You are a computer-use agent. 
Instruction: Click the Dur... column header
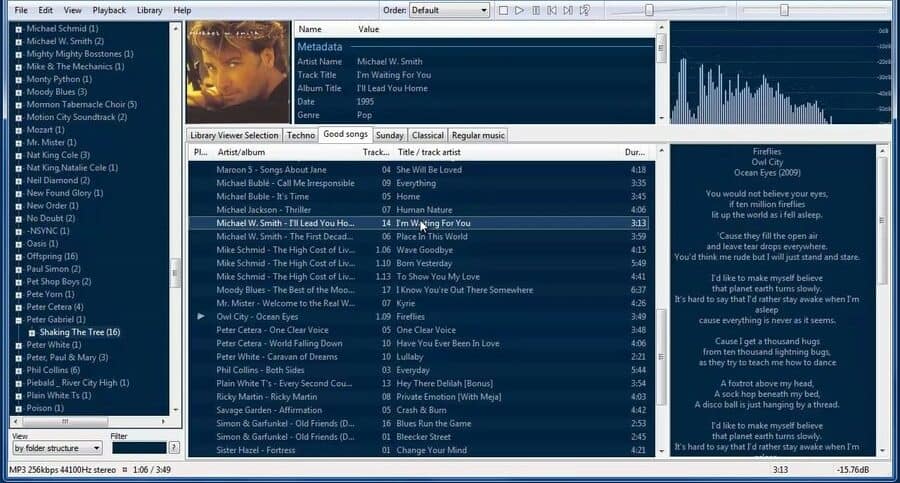pos(635,152)
